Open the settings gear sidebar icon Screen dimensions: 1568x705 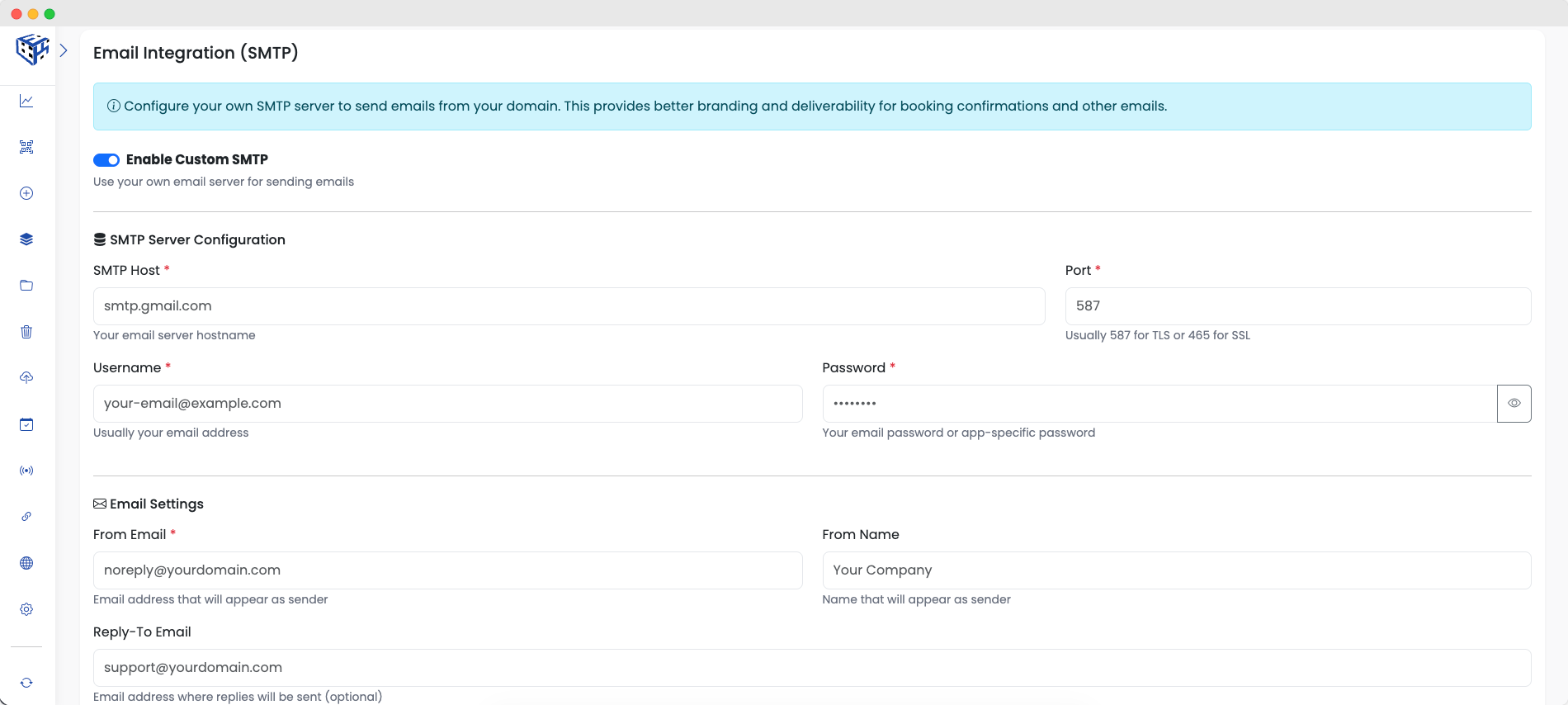(26, 609)
